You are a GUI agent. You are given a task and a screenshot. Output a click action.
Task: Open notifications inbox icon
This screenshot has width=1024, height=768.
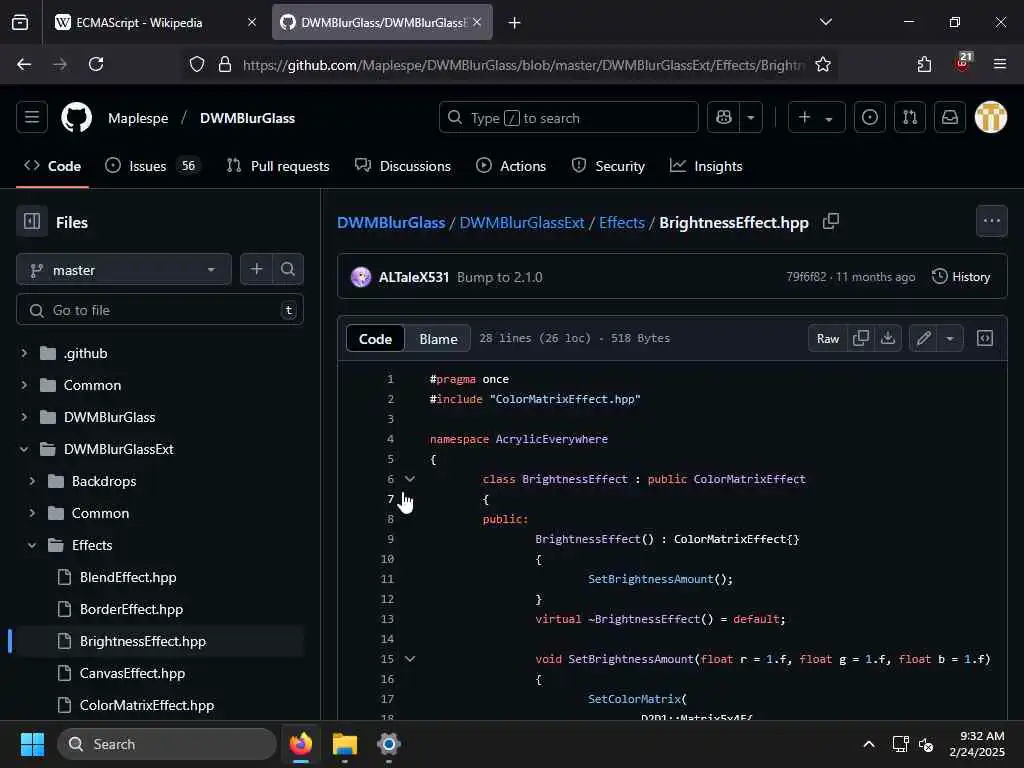[950, 118]
